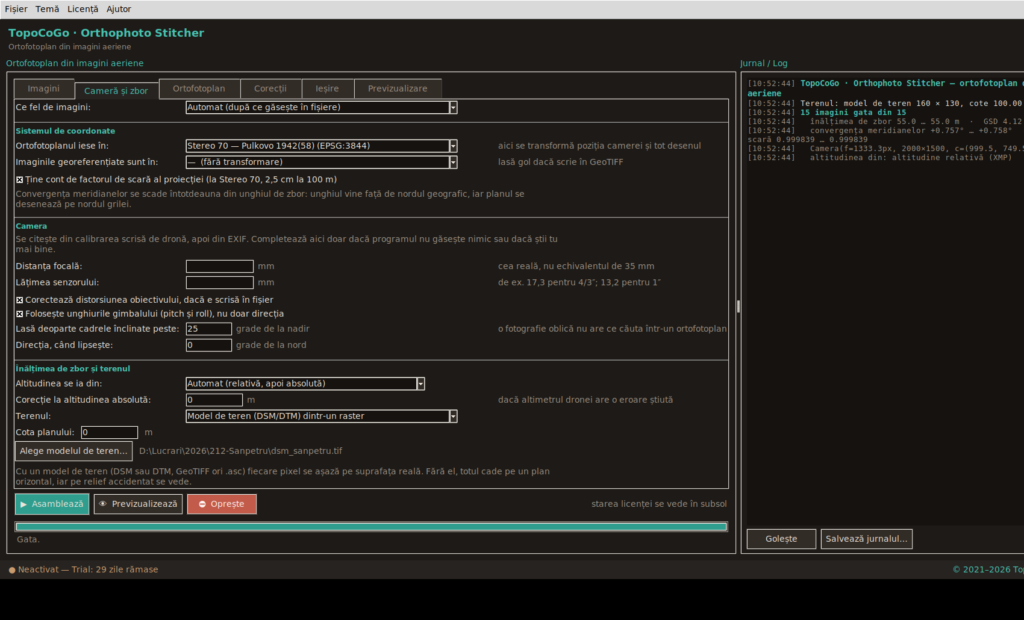This screenshot has height=620, width=1024.
Task: Click the log line '15 imagini gata din 15'
Action: (853, 112)
